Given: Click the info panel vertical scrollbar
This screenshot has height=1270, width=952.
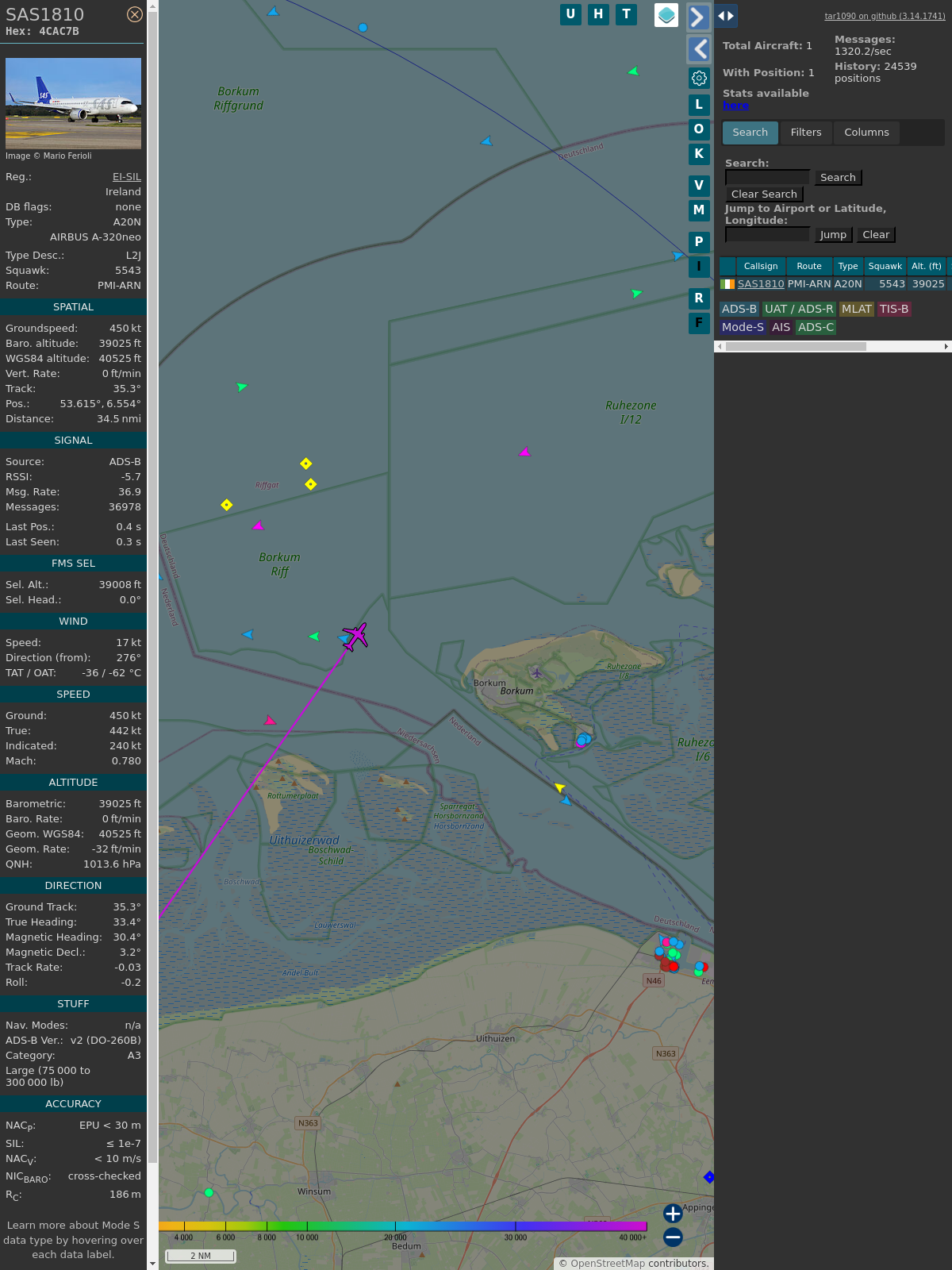Looking at the screenshot, I should (152, 587).
